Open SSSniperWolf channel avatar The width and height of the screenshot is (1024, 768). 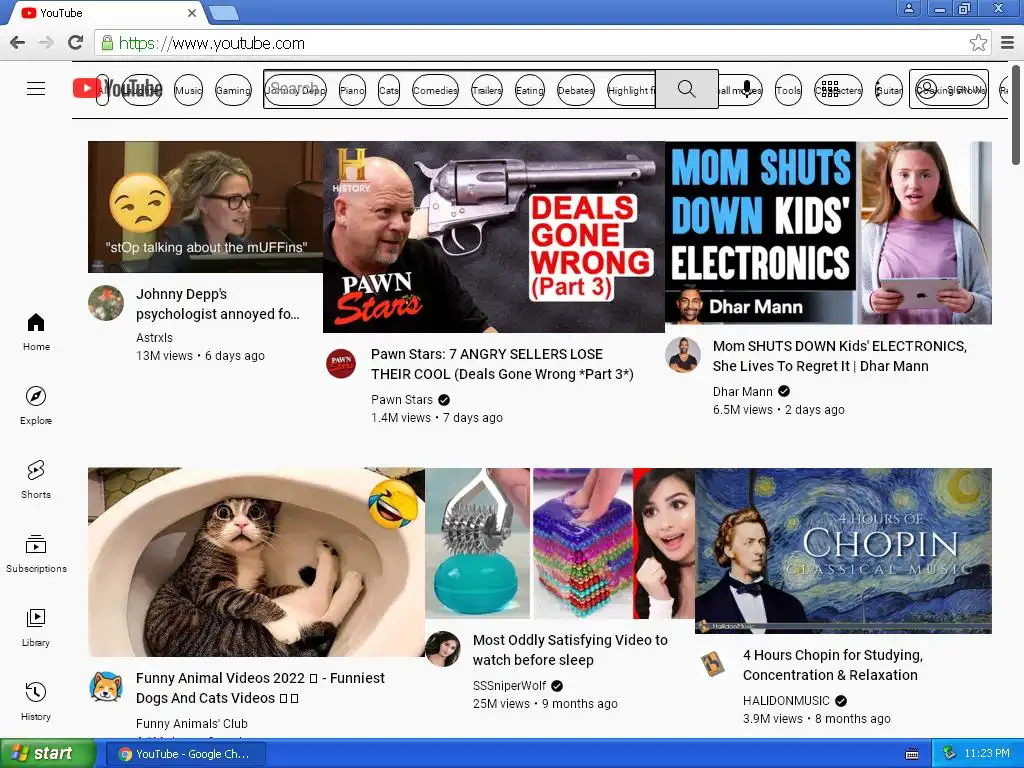[x=443, y=648]
